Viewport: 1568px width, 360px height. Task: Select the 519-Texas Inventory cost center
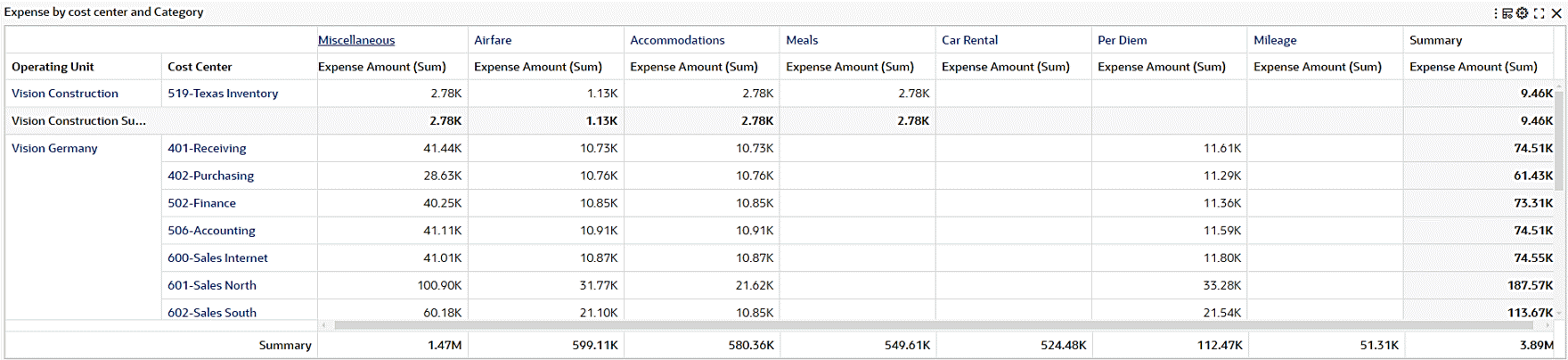coord(223,94)
